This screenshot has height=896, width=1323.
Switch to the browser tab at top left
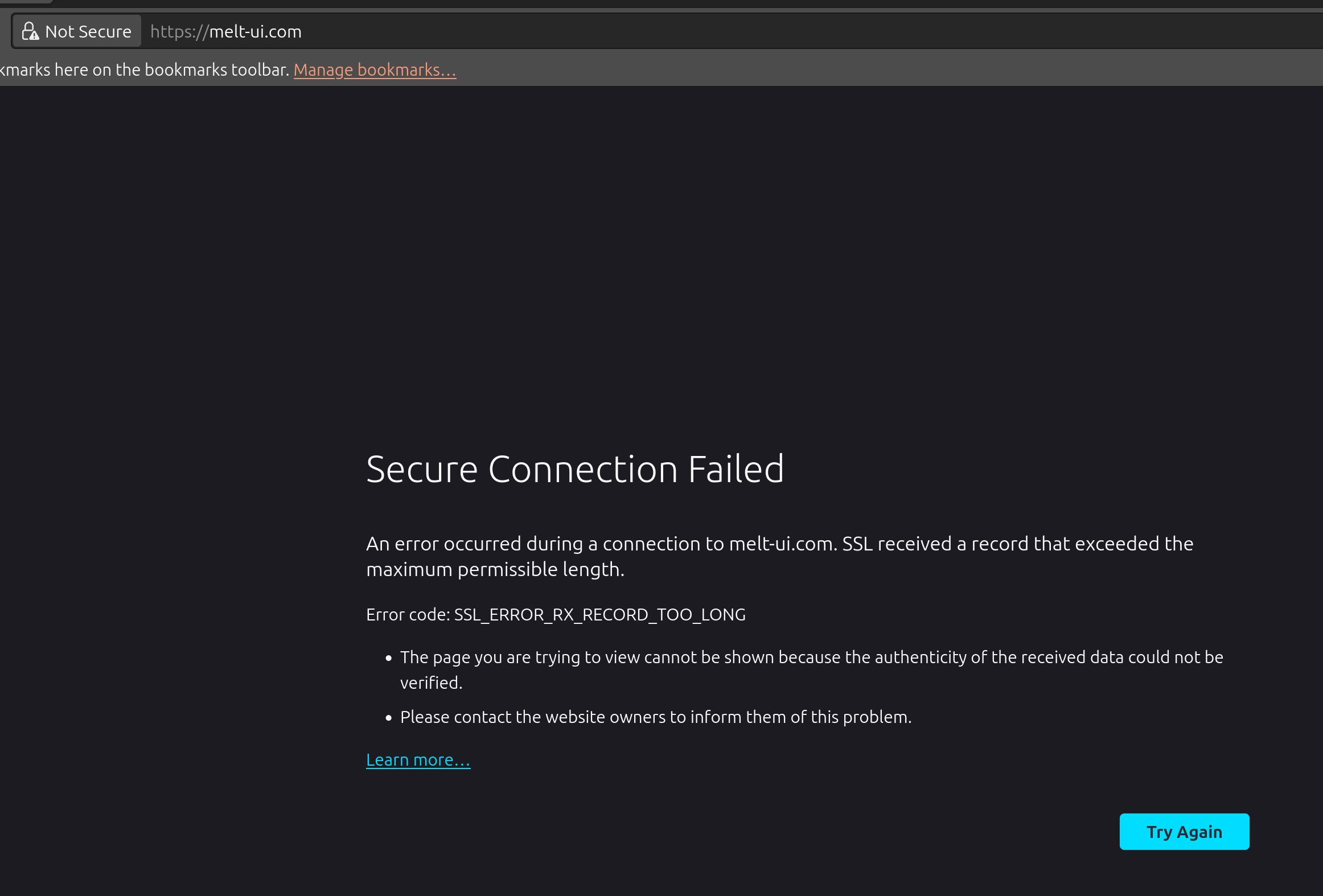(26, 2)
